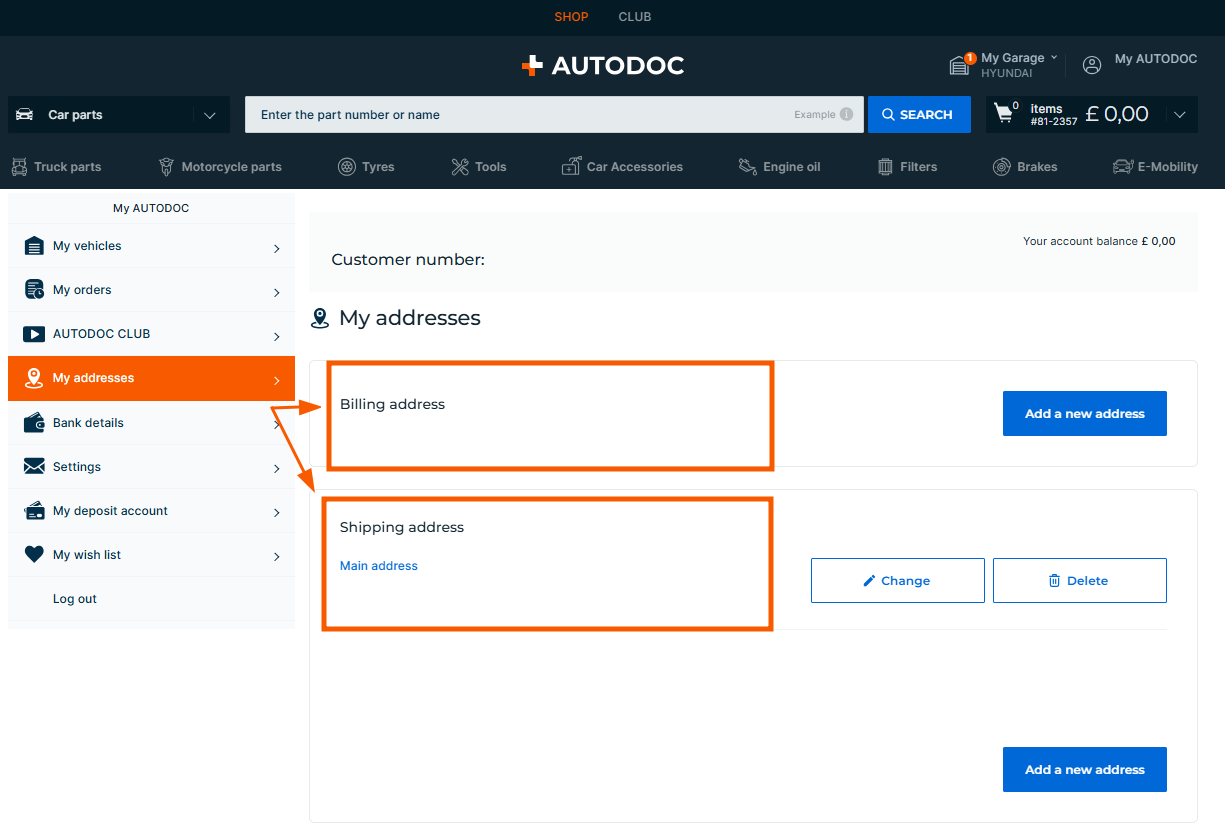This screenshot has height=835, width=1225.
Task: Focus the part number search field
Action: (520, 115)
